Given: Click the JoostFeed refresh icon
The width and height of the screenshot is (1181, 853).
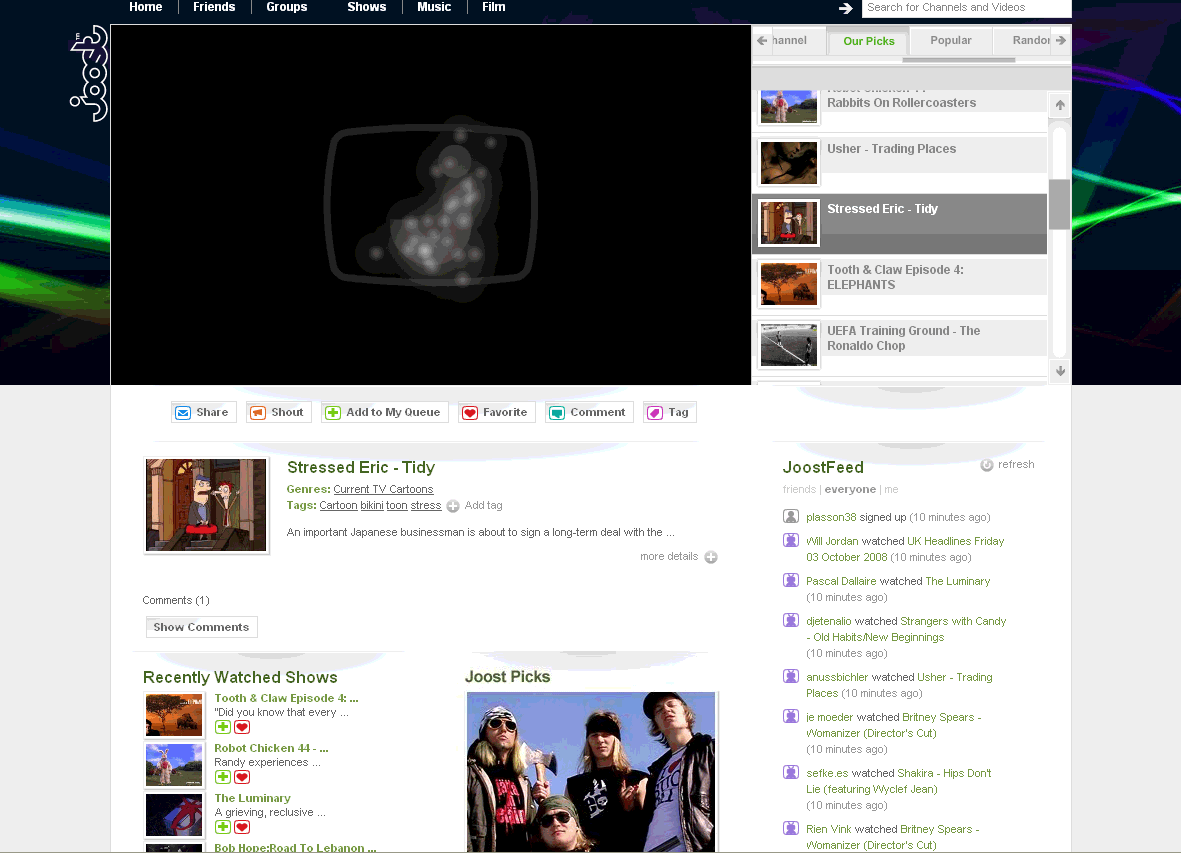Looking at the screenshot, I should point(987,465).
